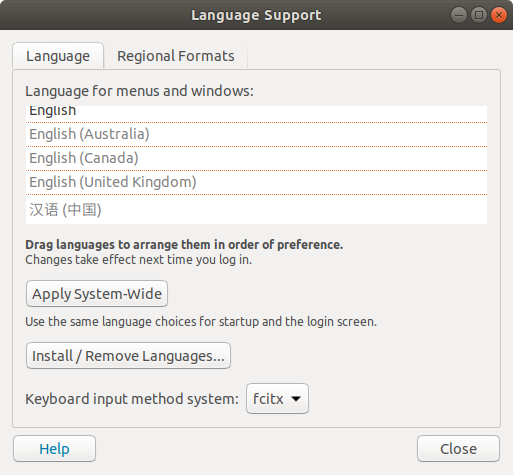Image resolution: width=513 pixels, height=475 pixels.
Task: Click the Language Support title bar text
Action: pyautogui.click(x=256, y=15)
